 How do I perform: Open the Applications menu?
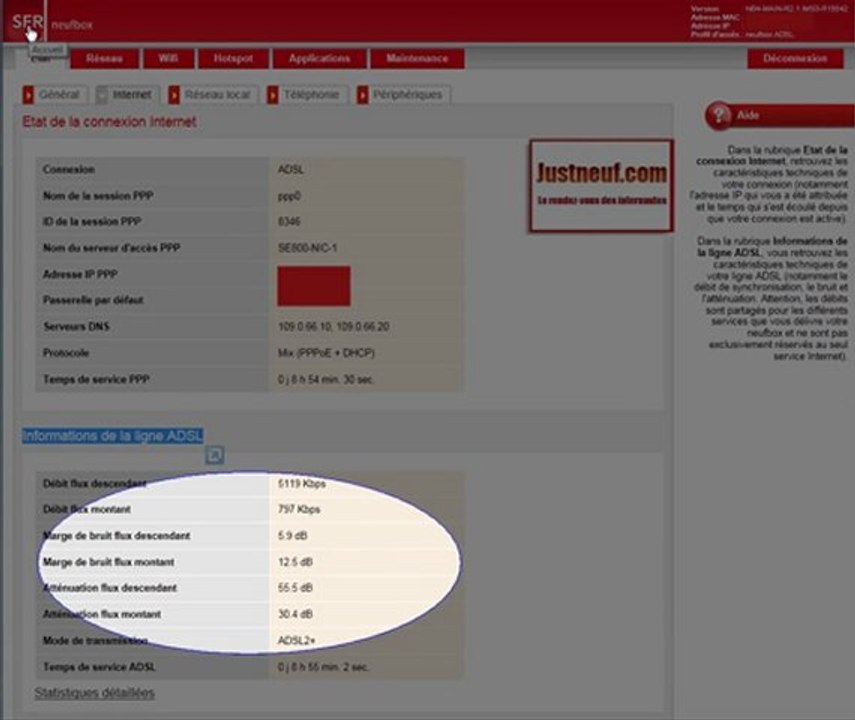[320, 58]
